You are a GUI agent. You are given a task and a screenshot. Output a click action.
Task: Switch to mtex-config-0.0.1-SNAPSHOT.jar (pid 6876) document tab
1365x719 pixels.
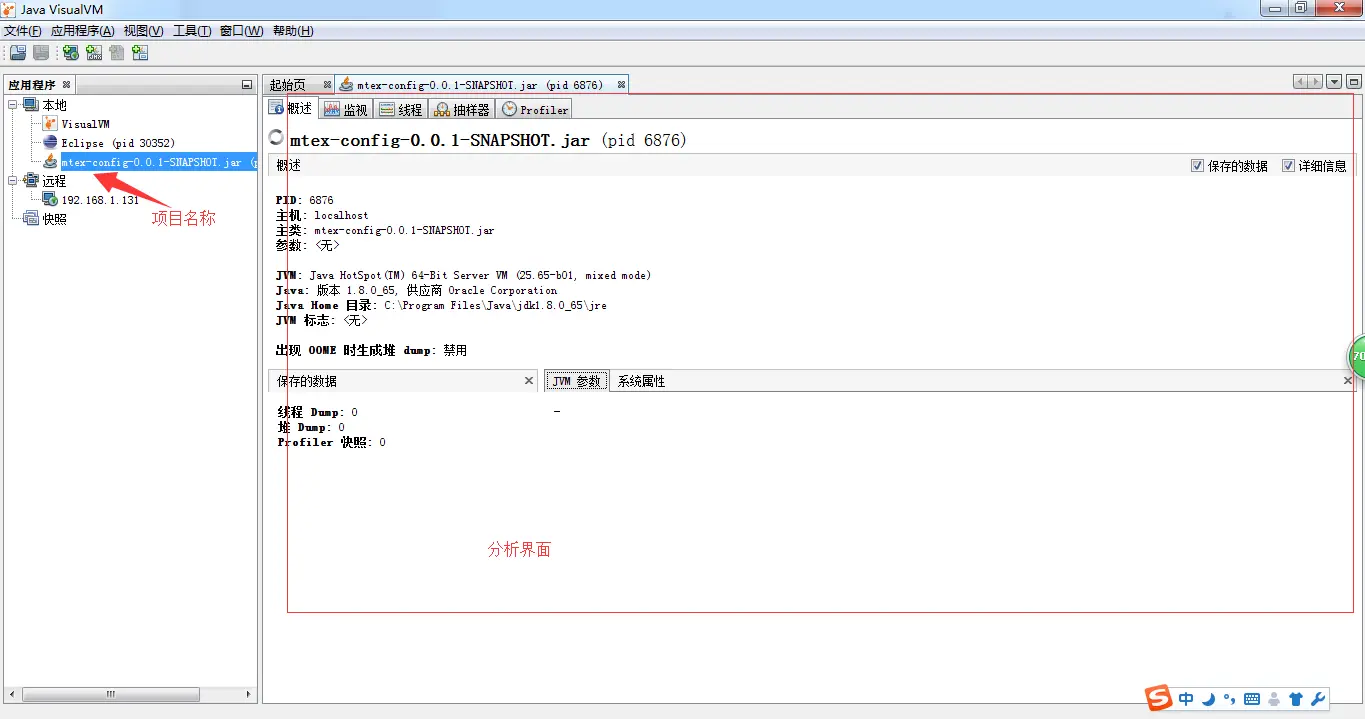click(x=480, y=85)
